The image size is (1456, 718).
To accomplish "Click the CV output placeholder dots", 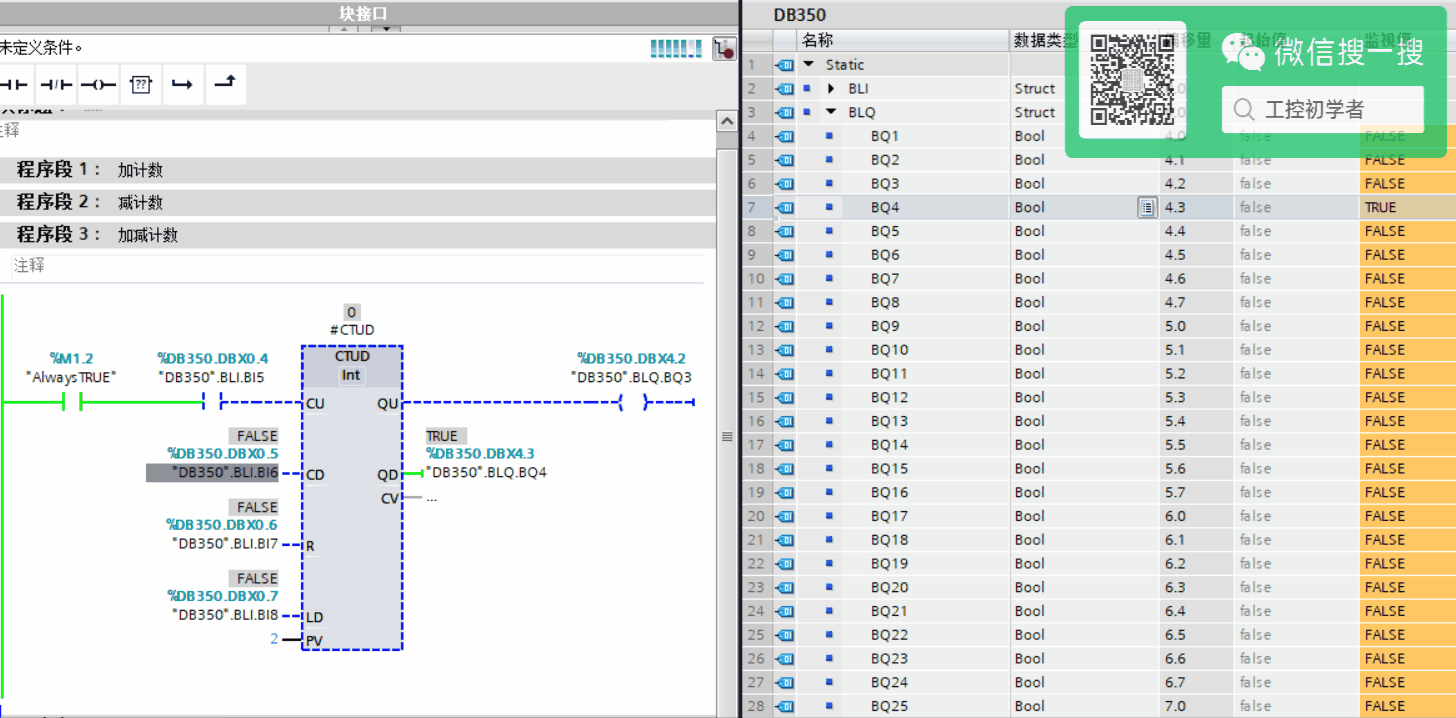I will 432,498.
